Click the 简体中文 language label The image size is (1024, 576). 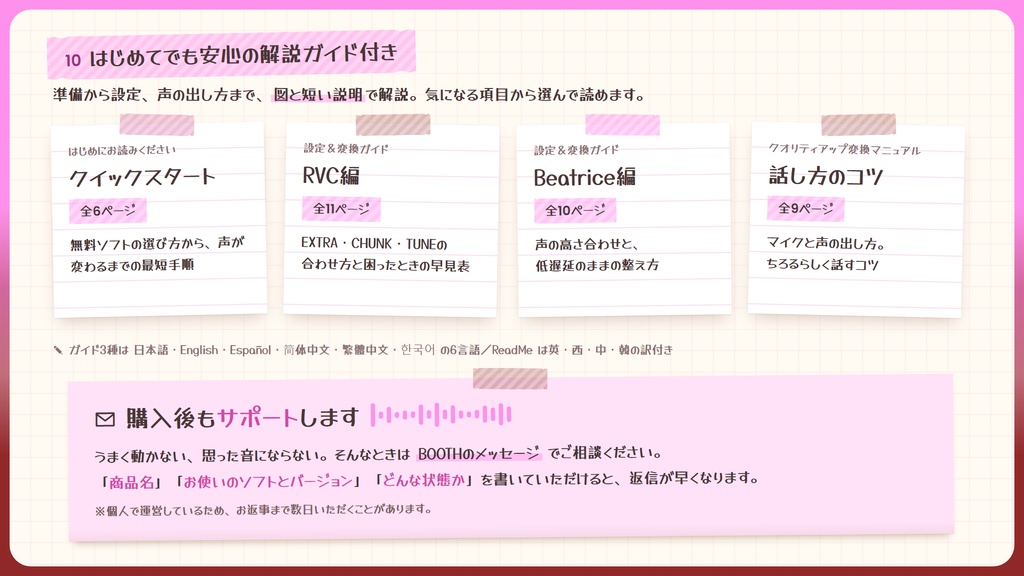306,350
